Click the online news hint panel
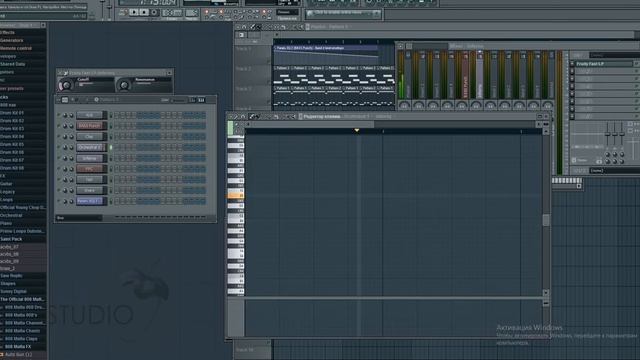 click(343, 13)
